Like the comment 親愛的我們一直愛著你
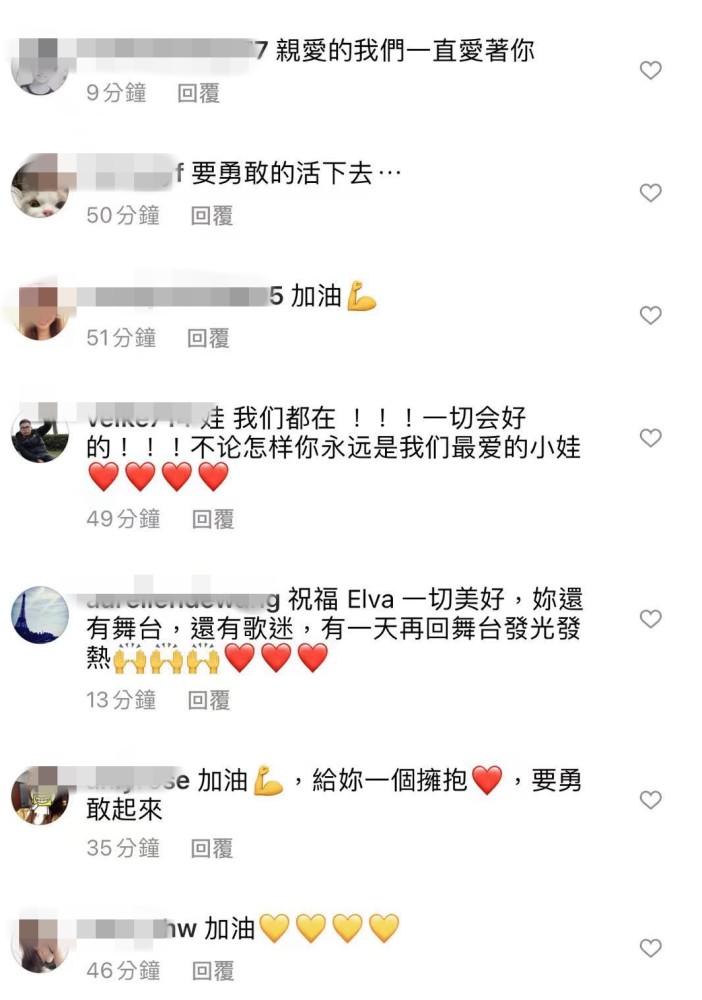702x1000 pixels. (x=650, y=70)
